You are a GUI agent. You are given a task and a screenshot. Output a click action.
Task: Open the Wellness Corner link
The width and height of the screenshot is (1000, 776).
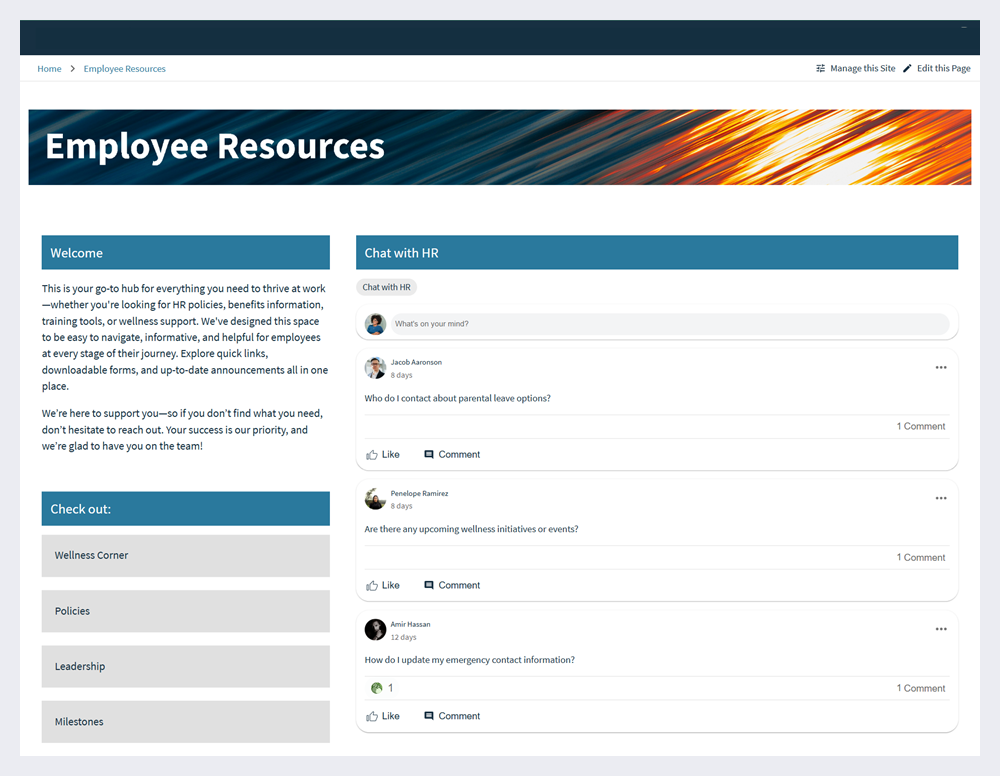(x=185, y=556)
